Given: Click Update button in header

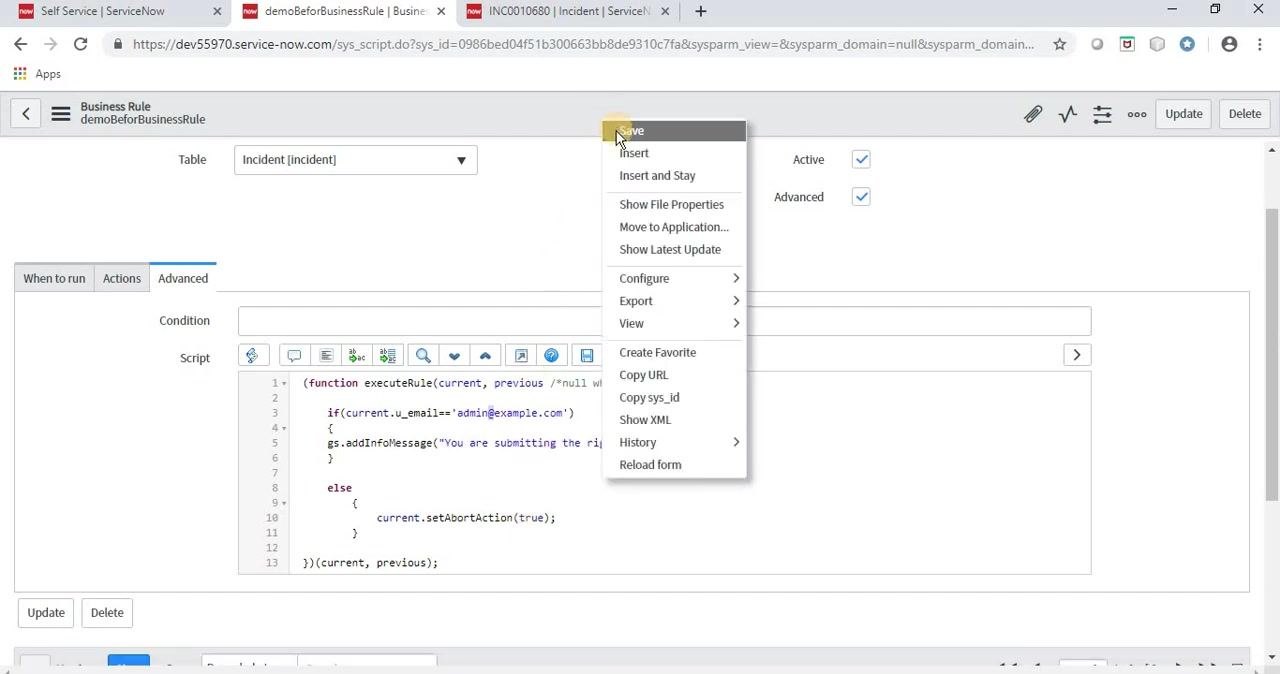Looking at the screenshot, I should click(x=1184, y=114).
